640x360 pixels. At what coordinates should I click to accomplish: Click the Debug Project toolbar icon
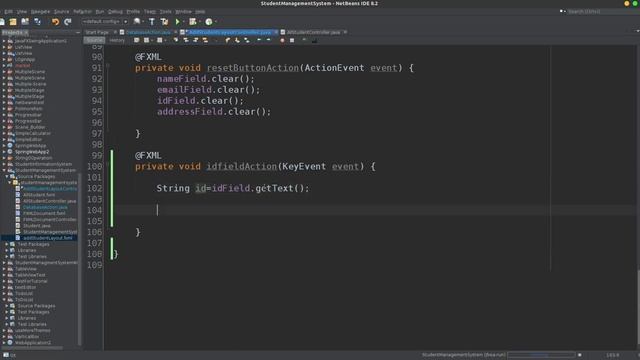click(x=193, y=22)
